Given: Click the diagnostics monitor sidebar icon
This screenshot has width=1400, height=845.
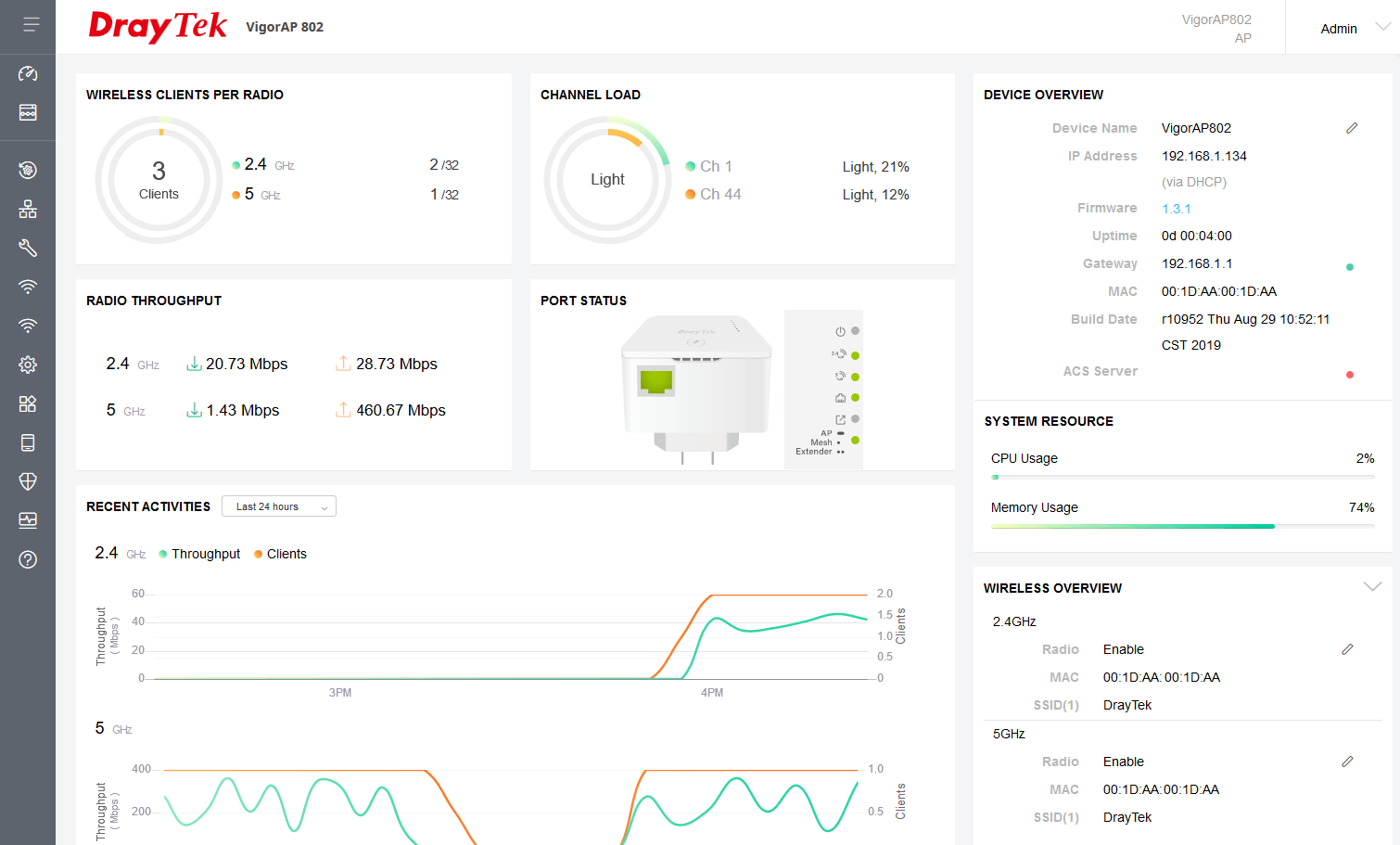Looking at the screenshot, I should (x=28, y=520).
